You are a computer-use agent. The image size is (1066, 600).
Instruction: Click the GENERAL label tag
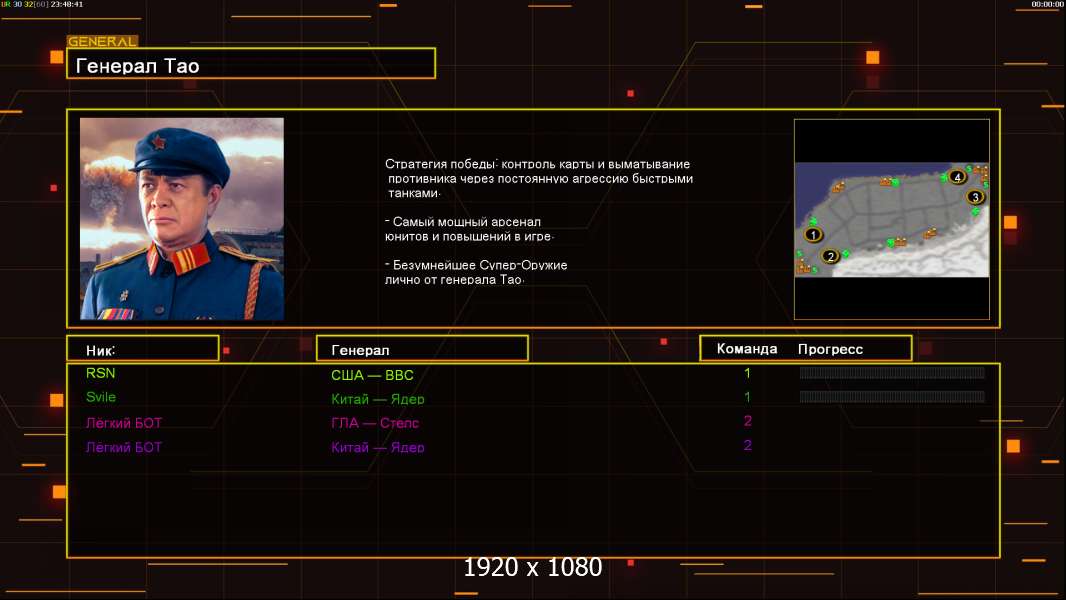tap(102, 41)
